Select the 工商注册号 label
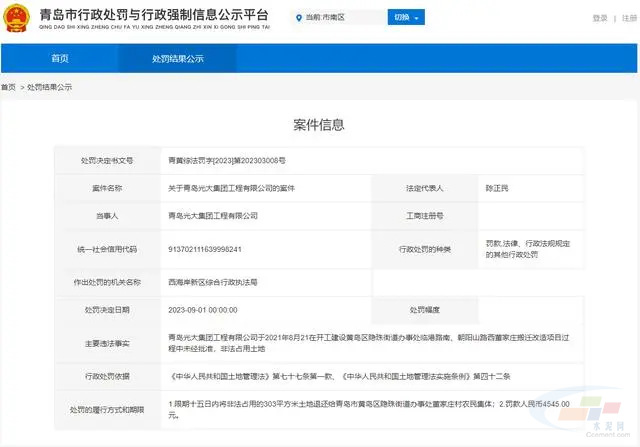 424,216
